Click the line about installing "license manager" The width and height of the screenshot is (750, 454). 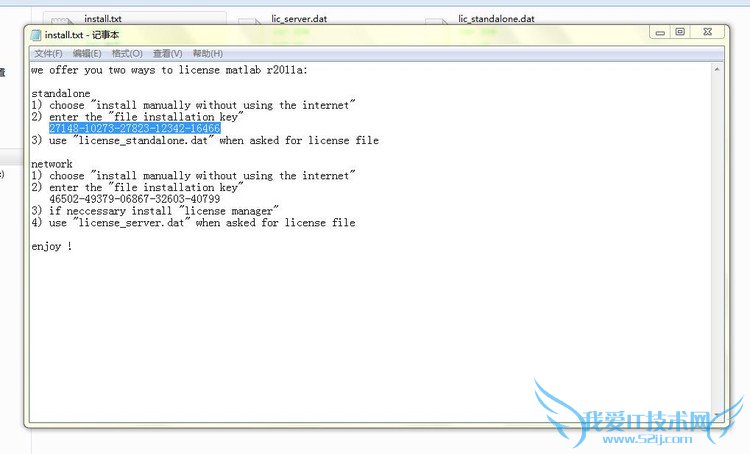coord(155,211)
